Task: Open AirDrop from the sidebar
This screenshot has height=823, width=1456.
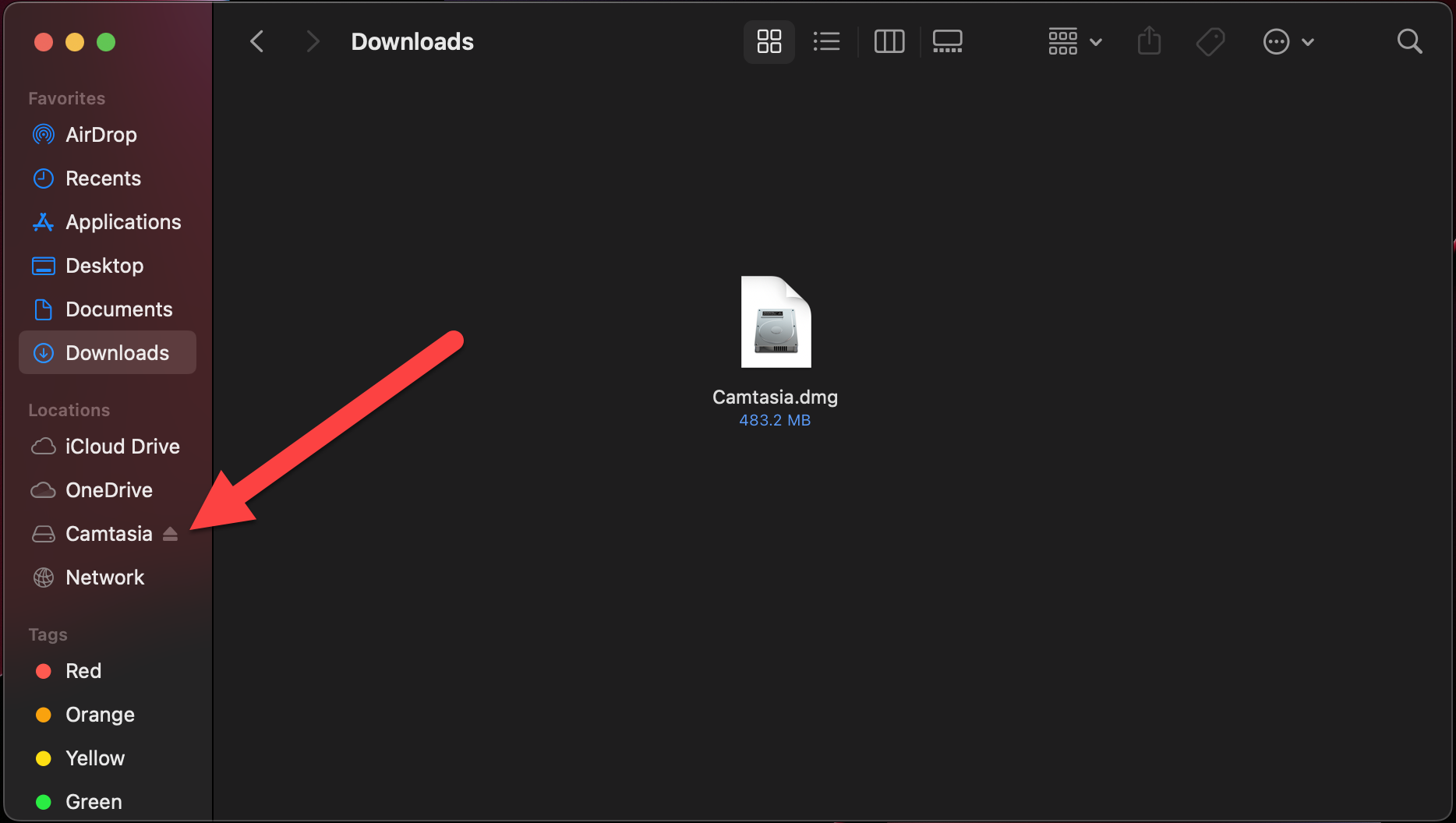Action: tap(101, 135)
